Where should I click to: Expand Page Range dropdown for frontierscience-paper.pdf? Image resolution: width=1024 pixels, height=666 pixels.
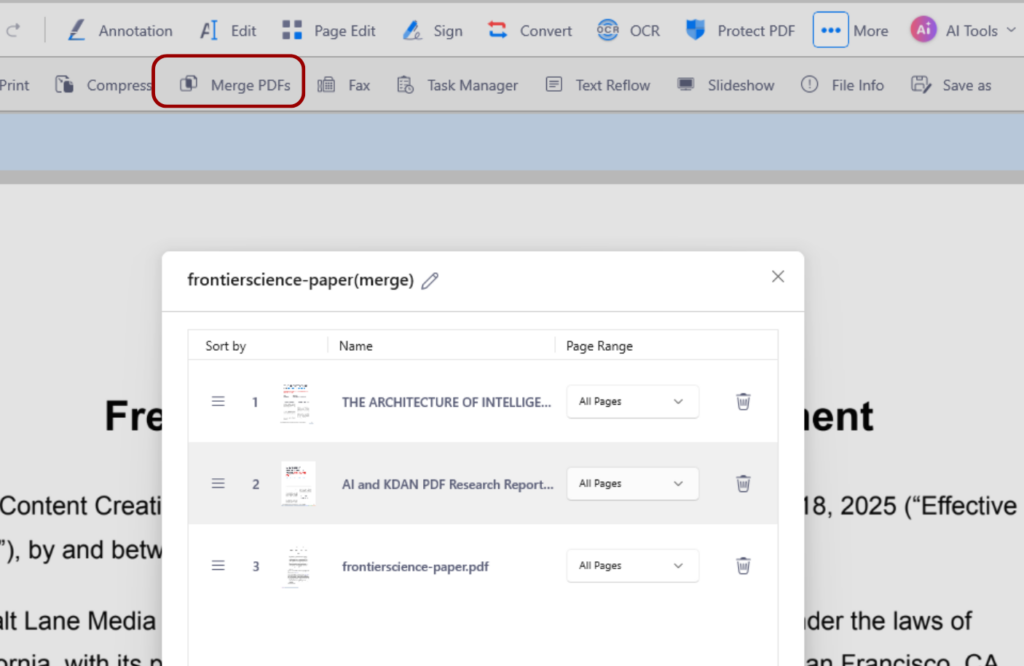coord(632,565)
